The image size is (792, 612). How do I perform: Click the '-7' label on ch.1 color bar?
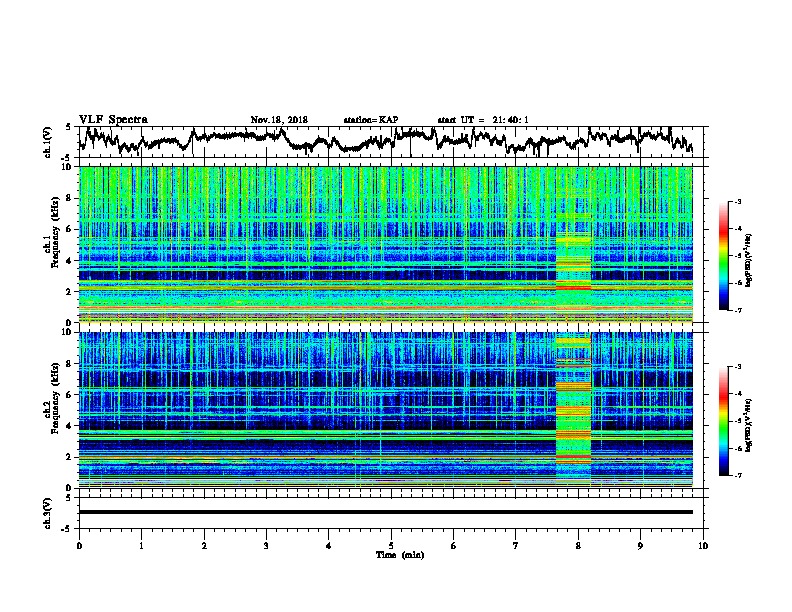[x=737, y=310]
